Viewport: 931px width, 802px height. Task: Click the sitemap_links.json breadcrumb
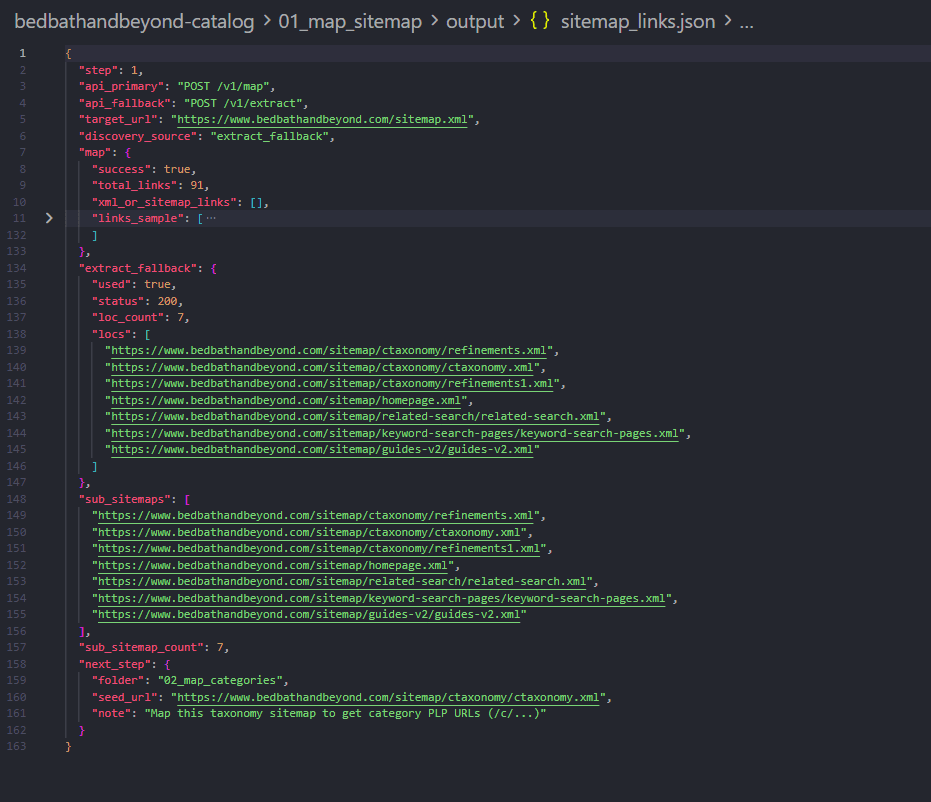click(638, 21)
